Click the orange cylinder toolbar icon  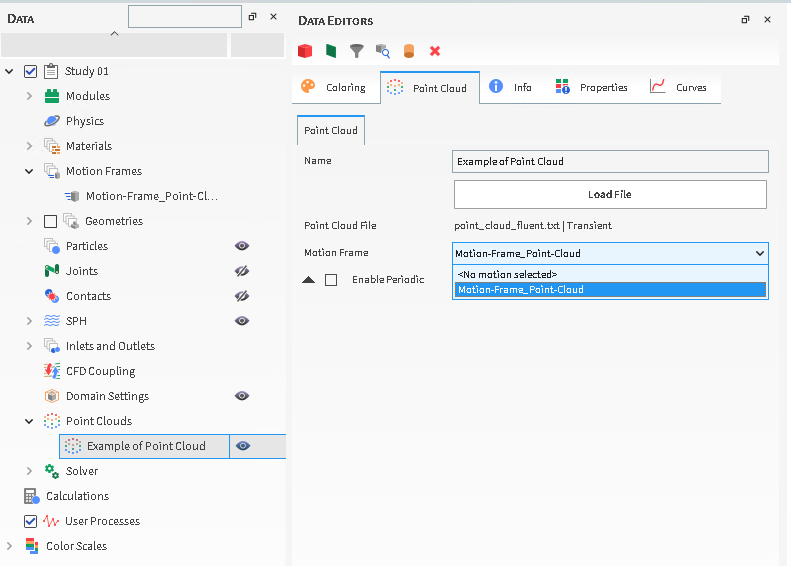tap(409, 51)
